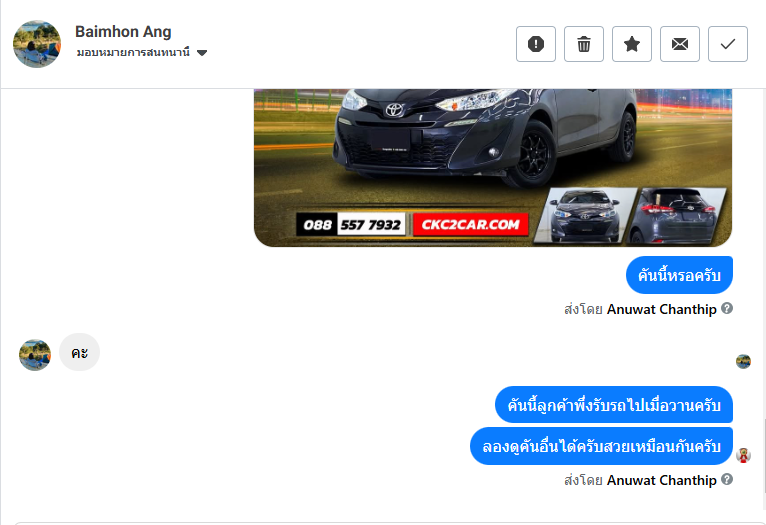Screen dimensions: 766x525
Task: Open the assign conversation dropdown arrow
Action: coord(202,53)
